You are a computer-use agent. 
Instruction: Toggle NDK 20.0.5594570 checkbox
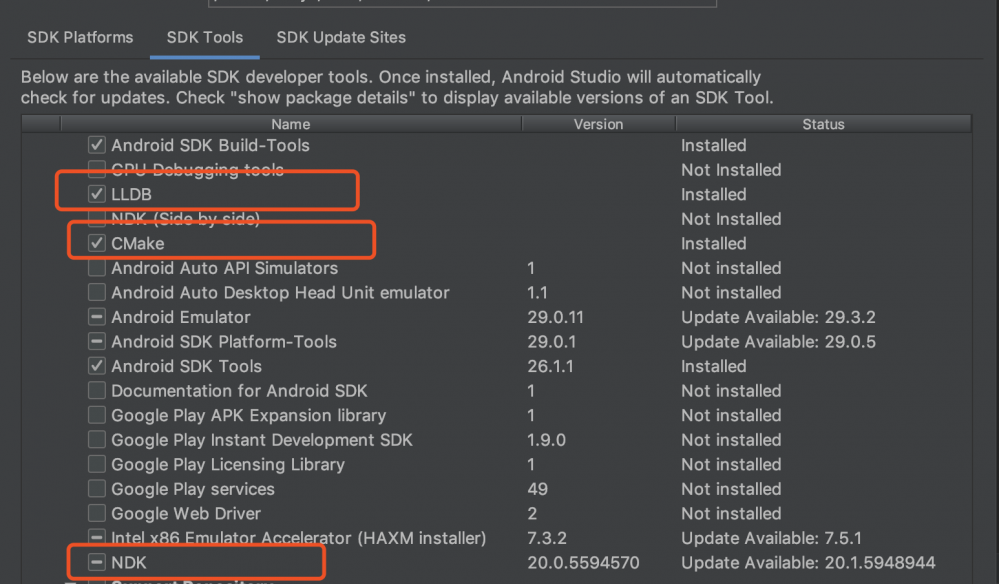97,563
